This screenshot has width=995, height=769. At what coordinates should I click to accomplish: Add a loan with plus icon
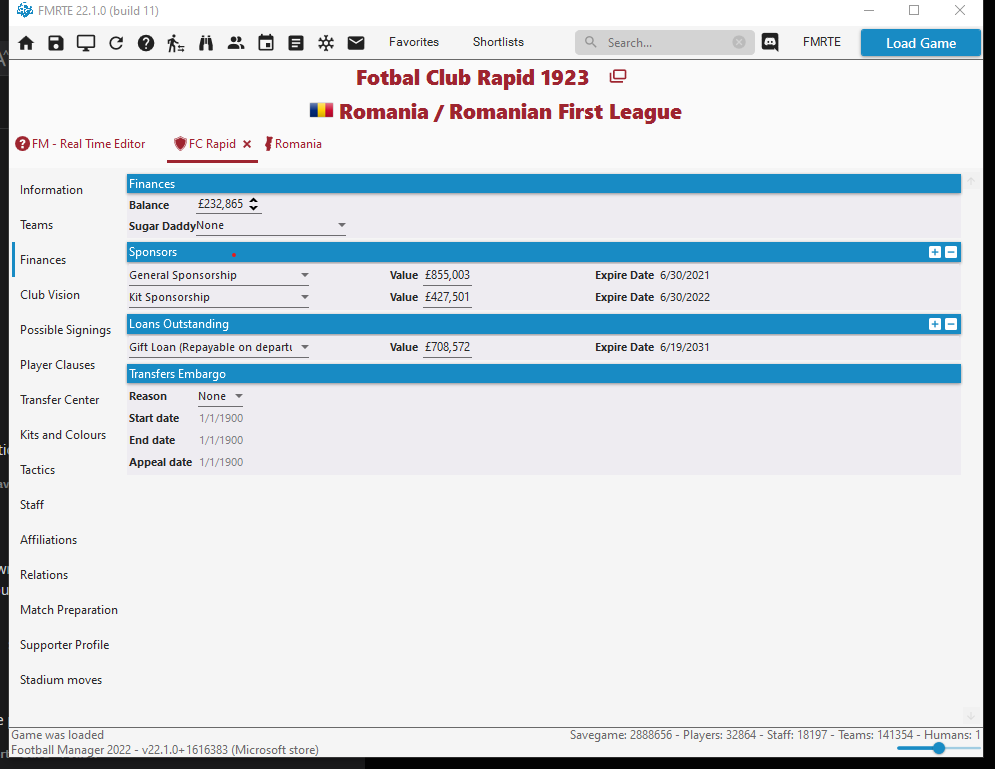[935, 324]
